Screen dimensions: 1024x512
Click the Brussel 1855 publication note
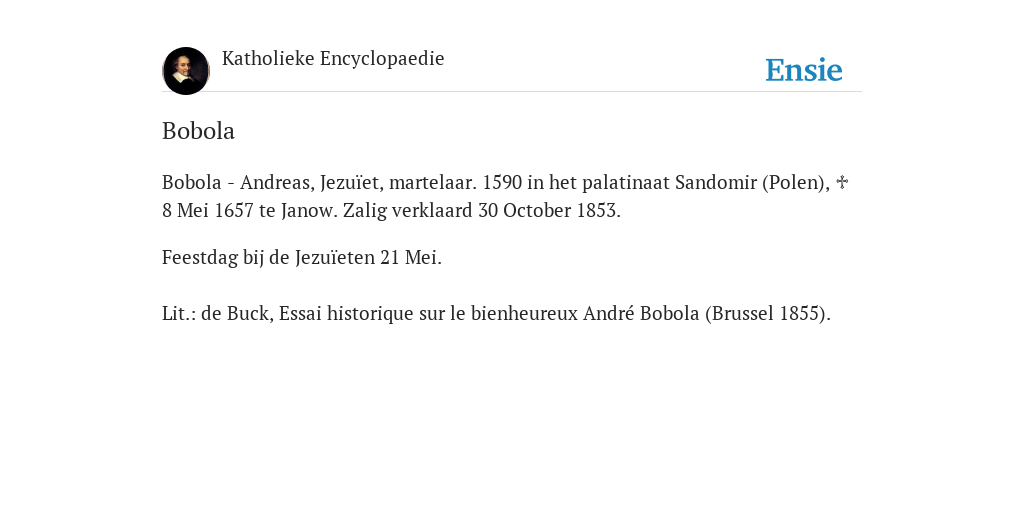pos(767,313)
